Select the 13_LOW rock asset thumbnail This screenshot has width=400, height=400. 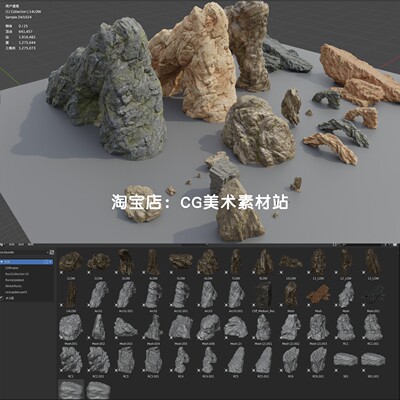[x=373, y=261]
